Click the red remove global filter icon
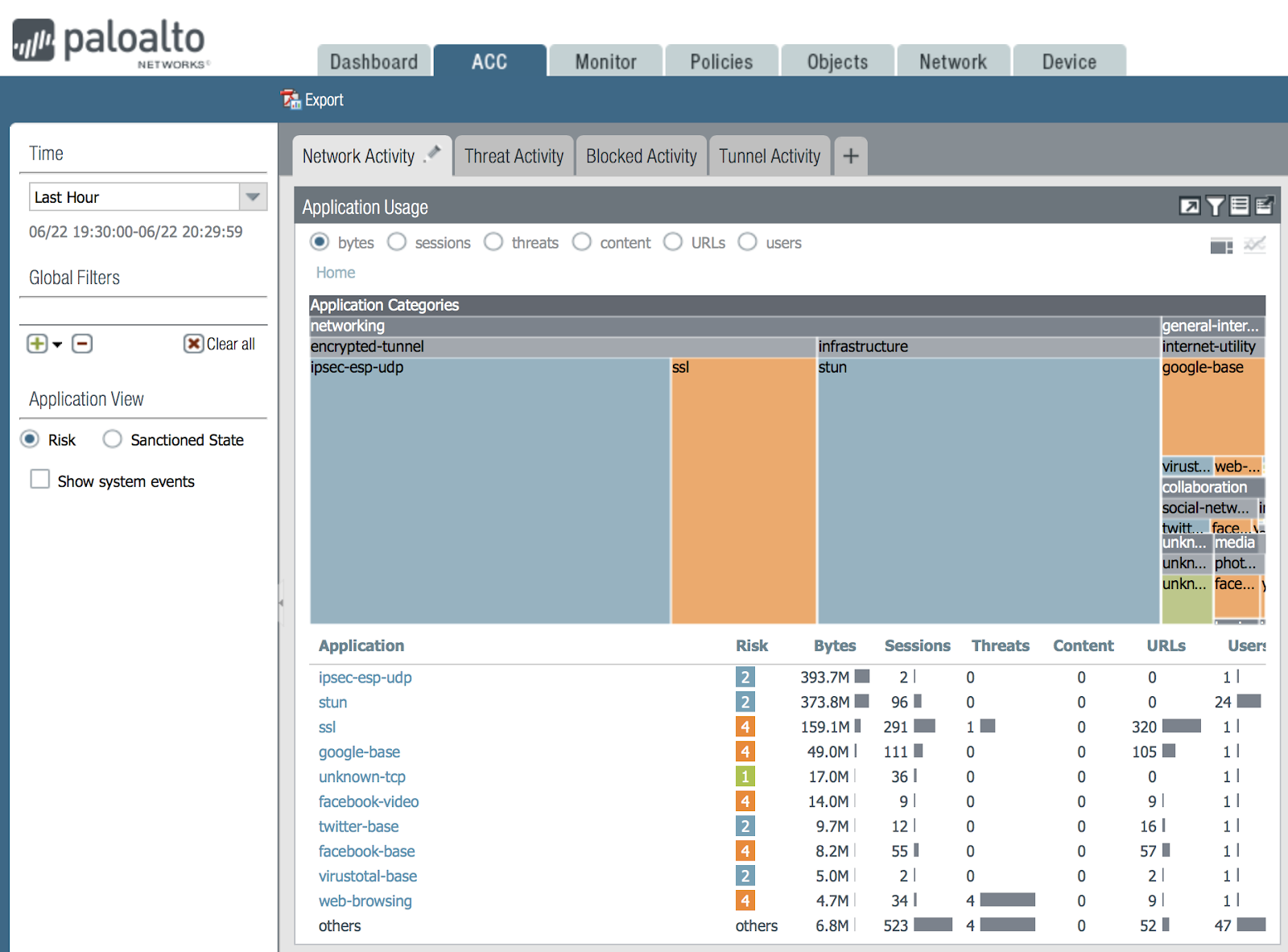This screenshot has height=952, width=1288. [82, 344]
